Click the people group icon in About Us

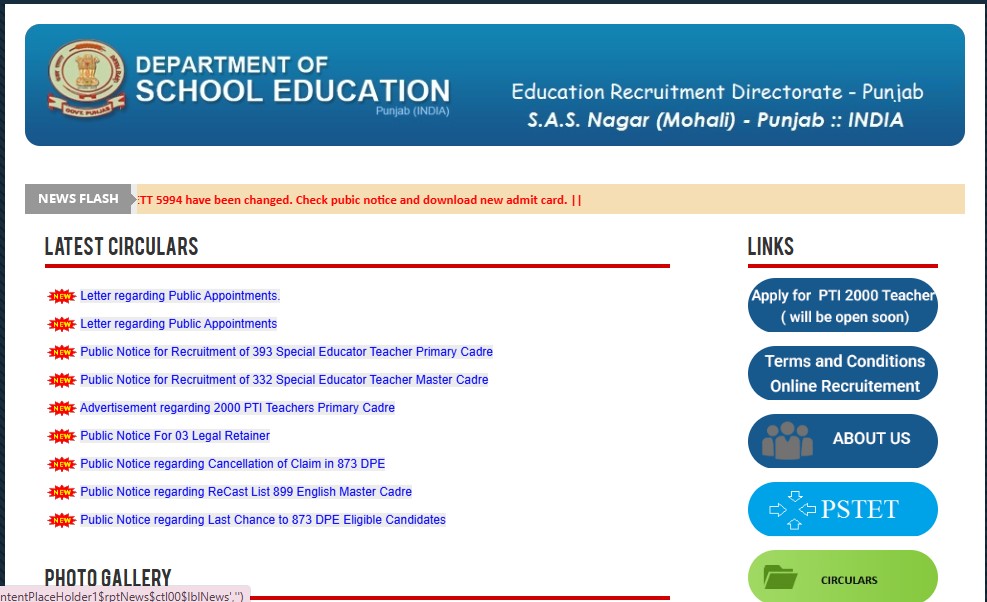[x=787, y=440]
